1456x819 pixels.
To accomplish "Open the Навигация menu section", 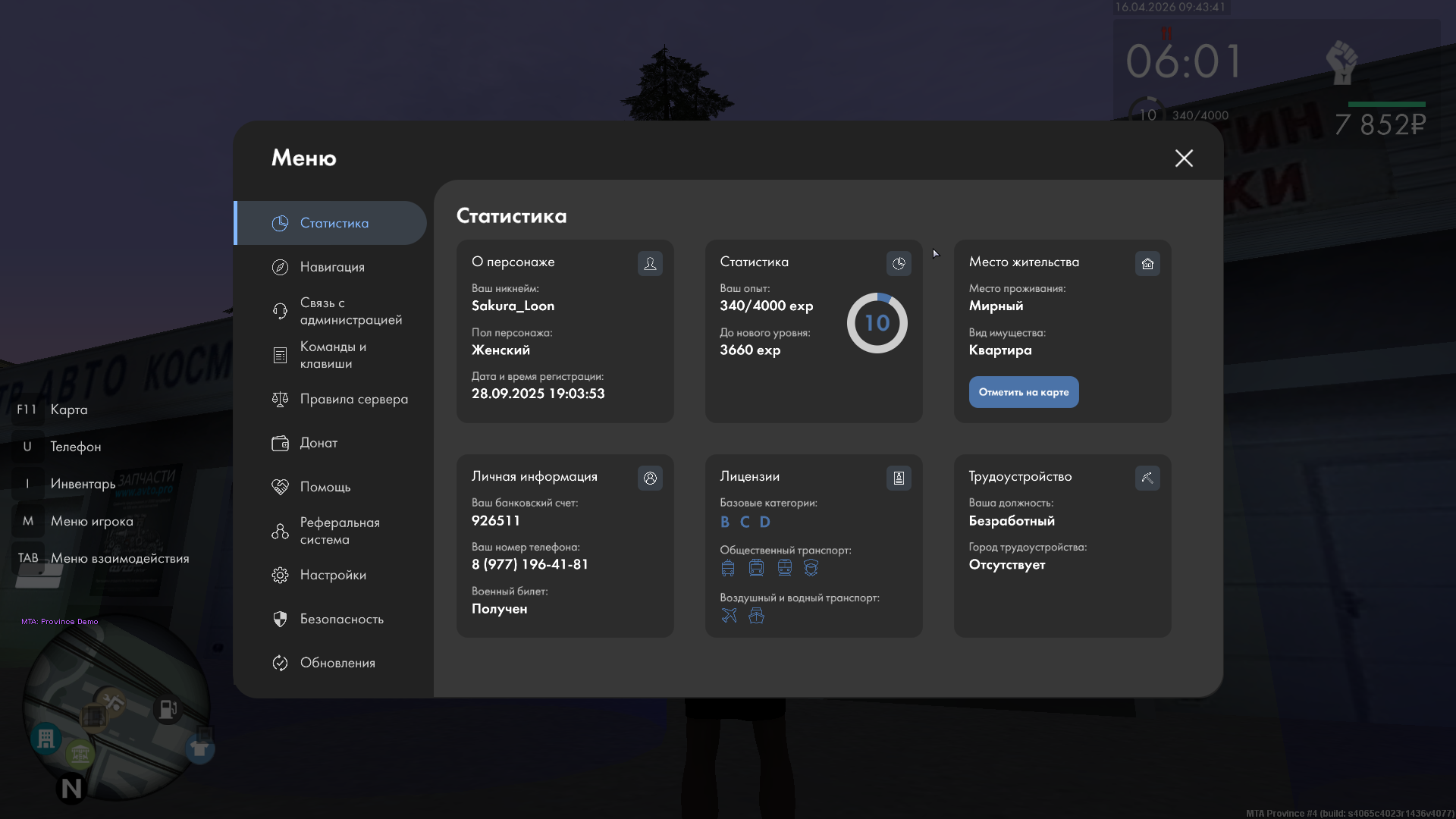I will pyautogui.click(x=331, y=267).
